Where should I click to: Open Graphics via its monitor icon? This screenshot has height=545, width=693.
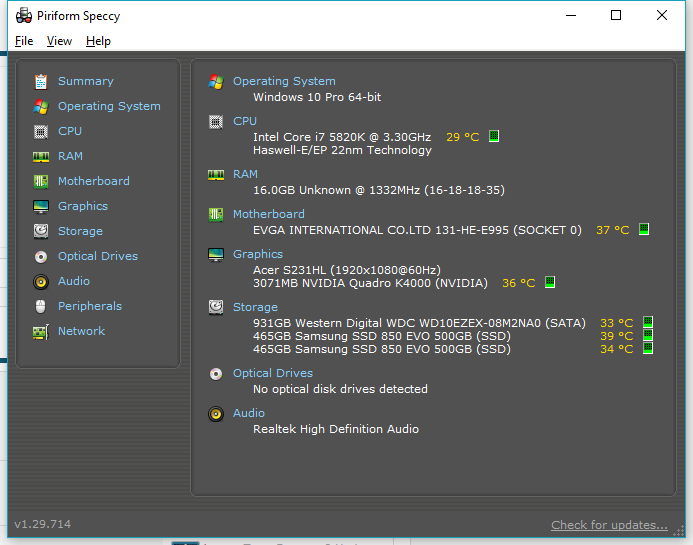(x=41, y=206)
